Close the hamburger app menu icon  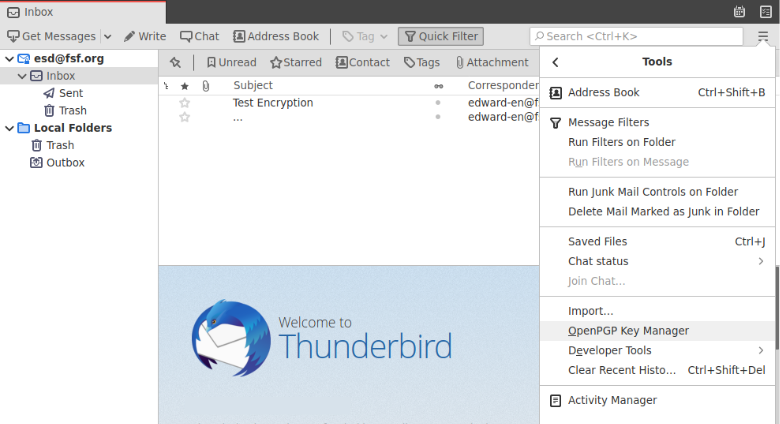(763, 36)
